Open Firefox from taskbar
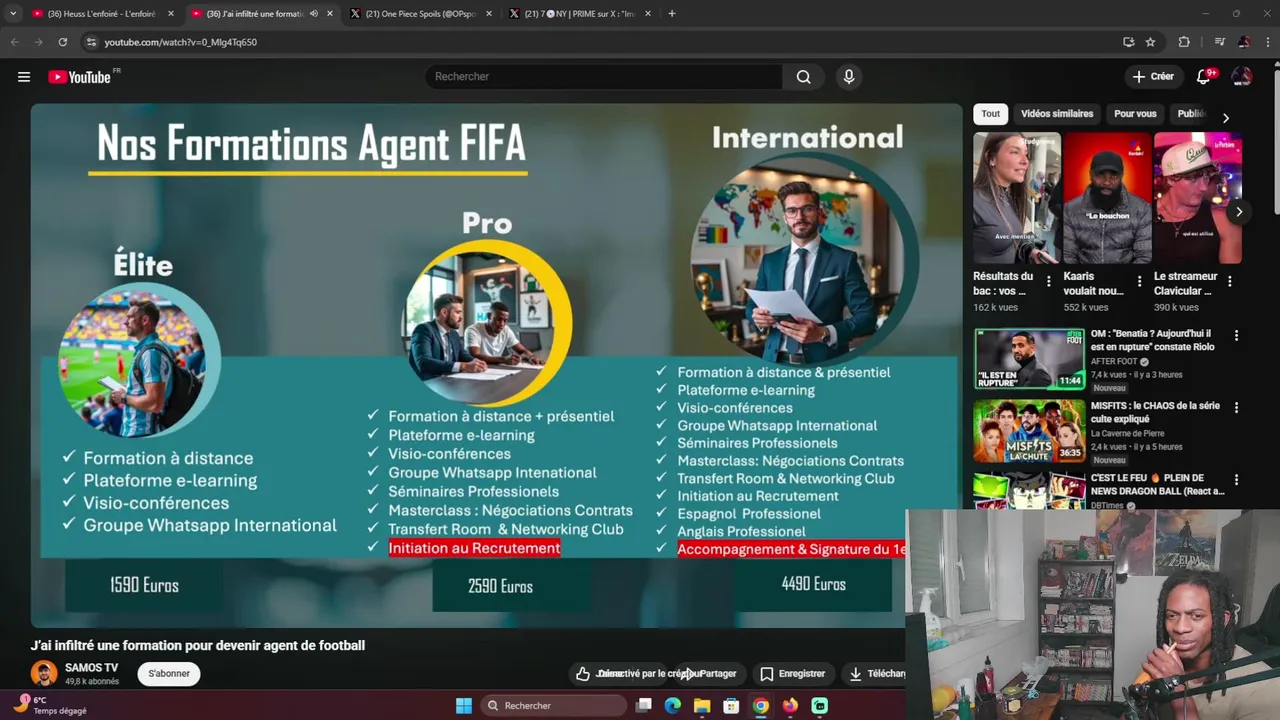Image resolution: width=1280 pixels, height=720 pixels. click(x=790, y=705)
